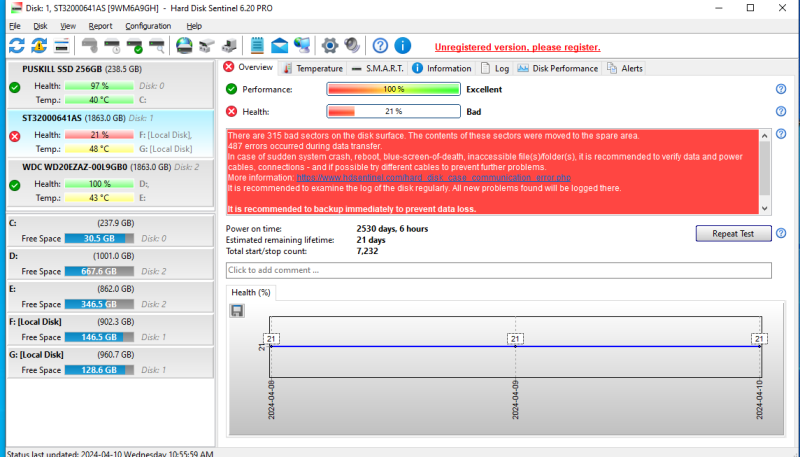The height and width of the screenshot is (457, 800).
Task: Click the greyed disk icon after first separator
Action: (x=90, y=46)
